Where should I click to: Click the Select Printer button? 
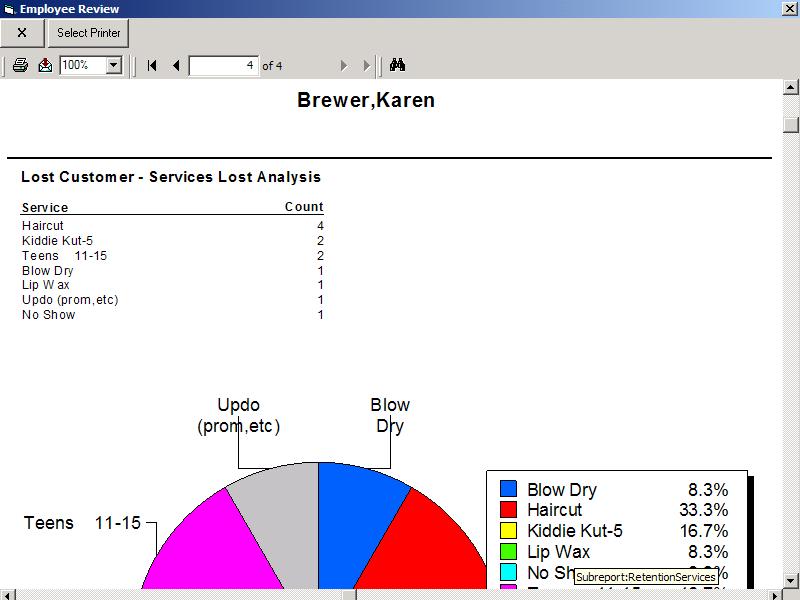click(88, 33)
